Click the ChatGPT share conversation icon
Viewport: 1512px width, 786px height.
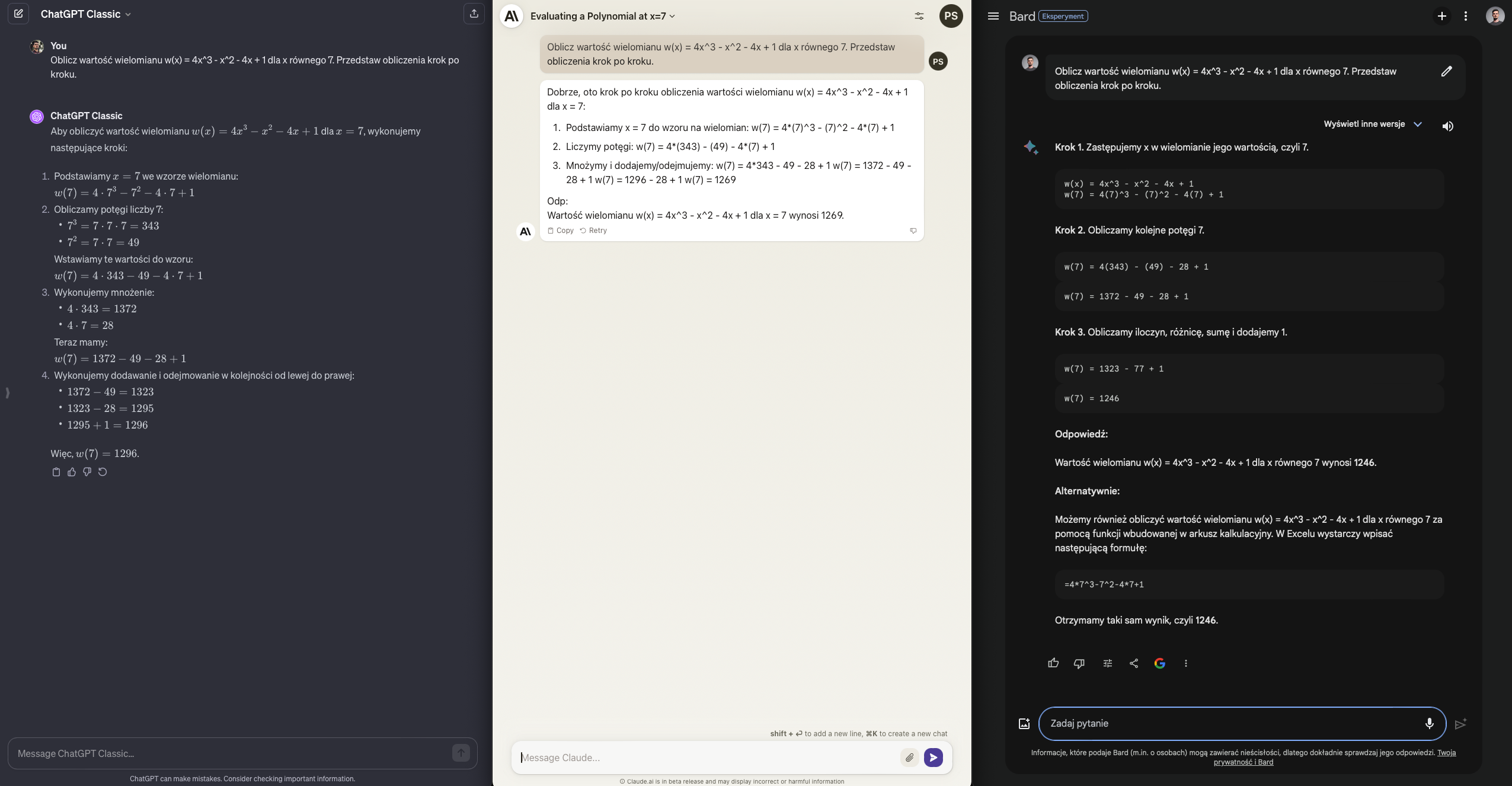click(x=474, y=14)
